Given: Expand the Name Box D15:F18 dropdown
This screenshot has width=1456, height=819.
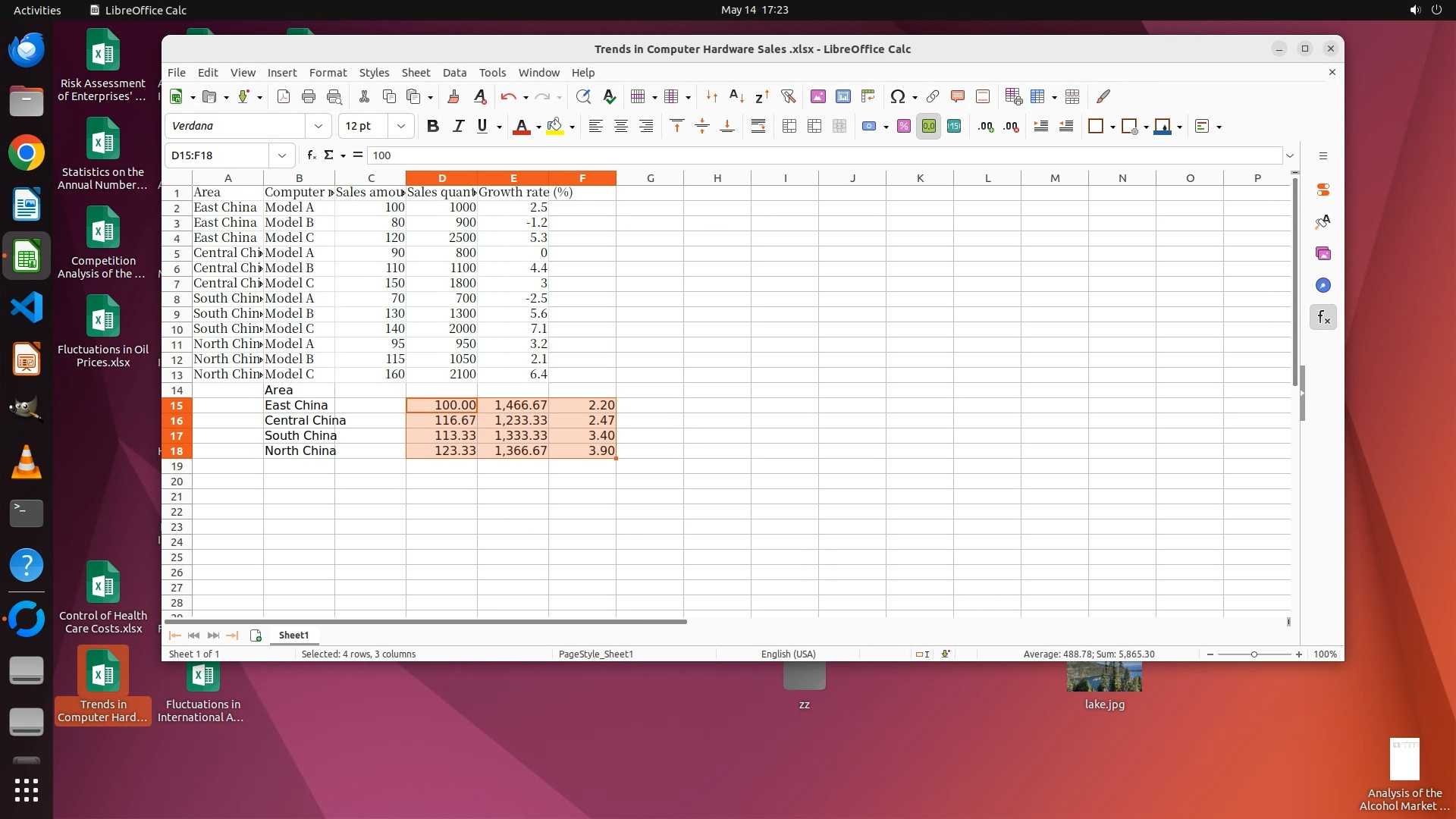Looking at the screenshot, I should [x=282, y=155].
